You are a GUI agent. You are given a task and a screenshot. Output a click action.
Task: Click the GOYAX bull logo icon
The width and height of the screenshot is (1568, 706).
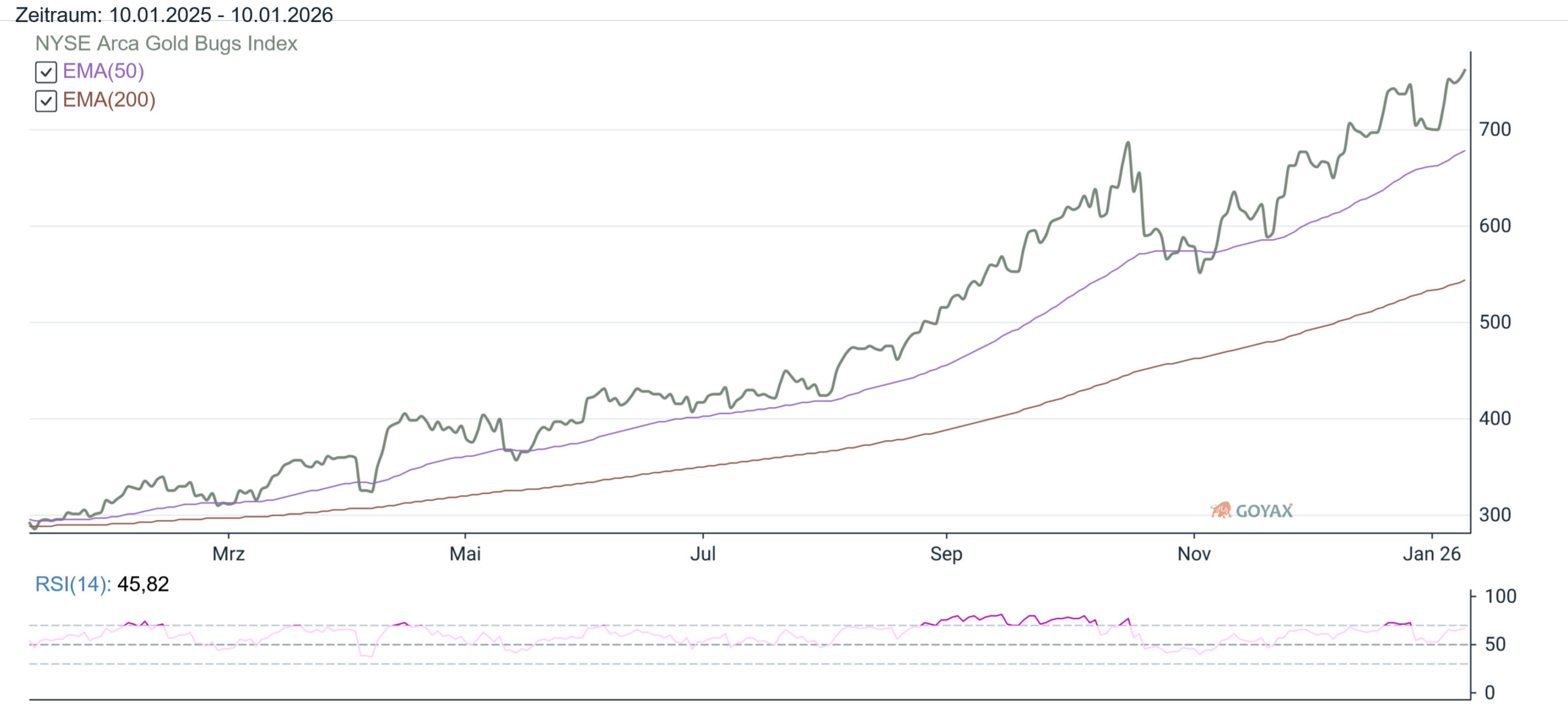coord(1221,510)
